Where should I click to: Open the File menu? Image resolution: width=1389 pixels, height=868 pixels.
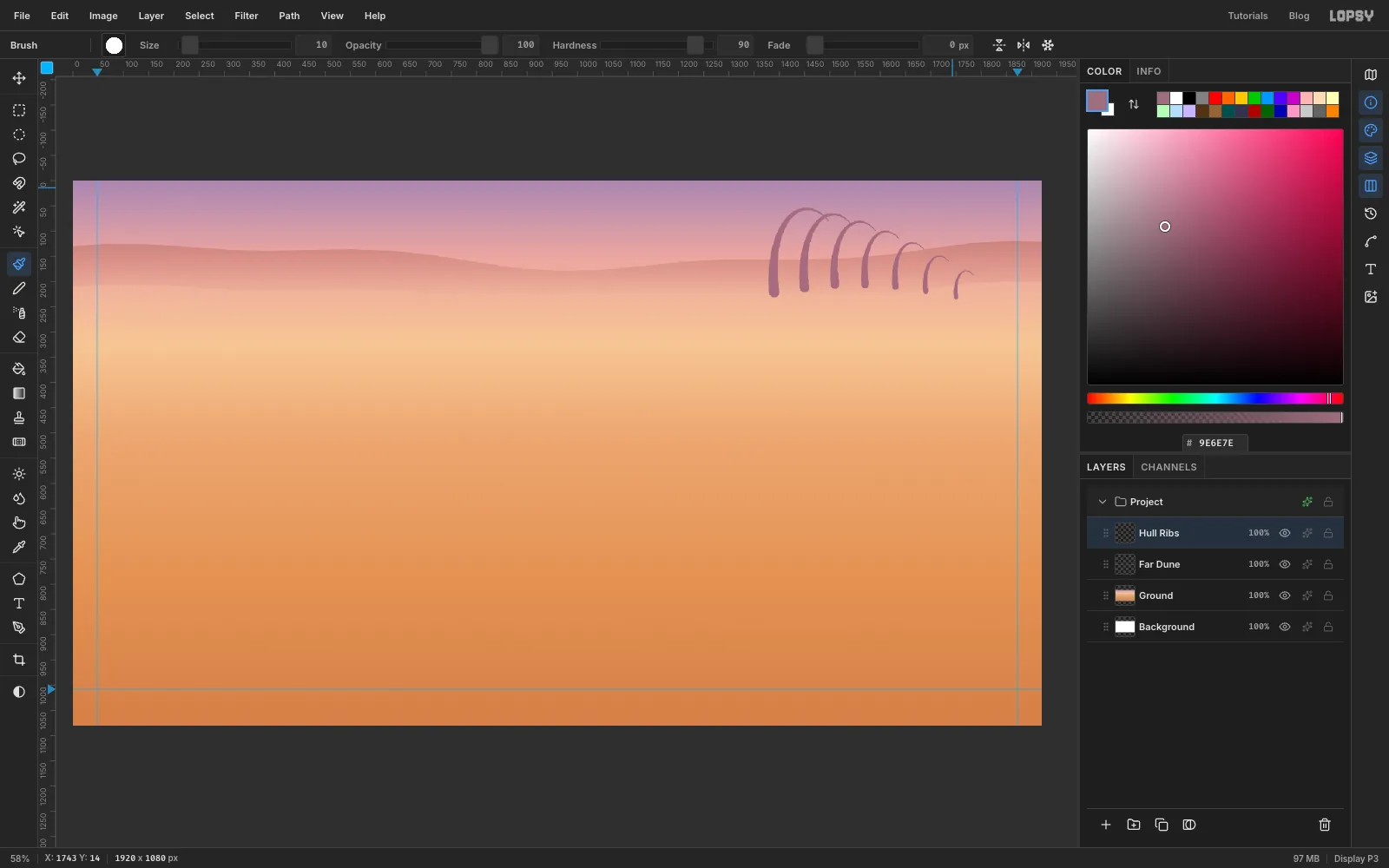pyautogui.click(x=22, y=16)
